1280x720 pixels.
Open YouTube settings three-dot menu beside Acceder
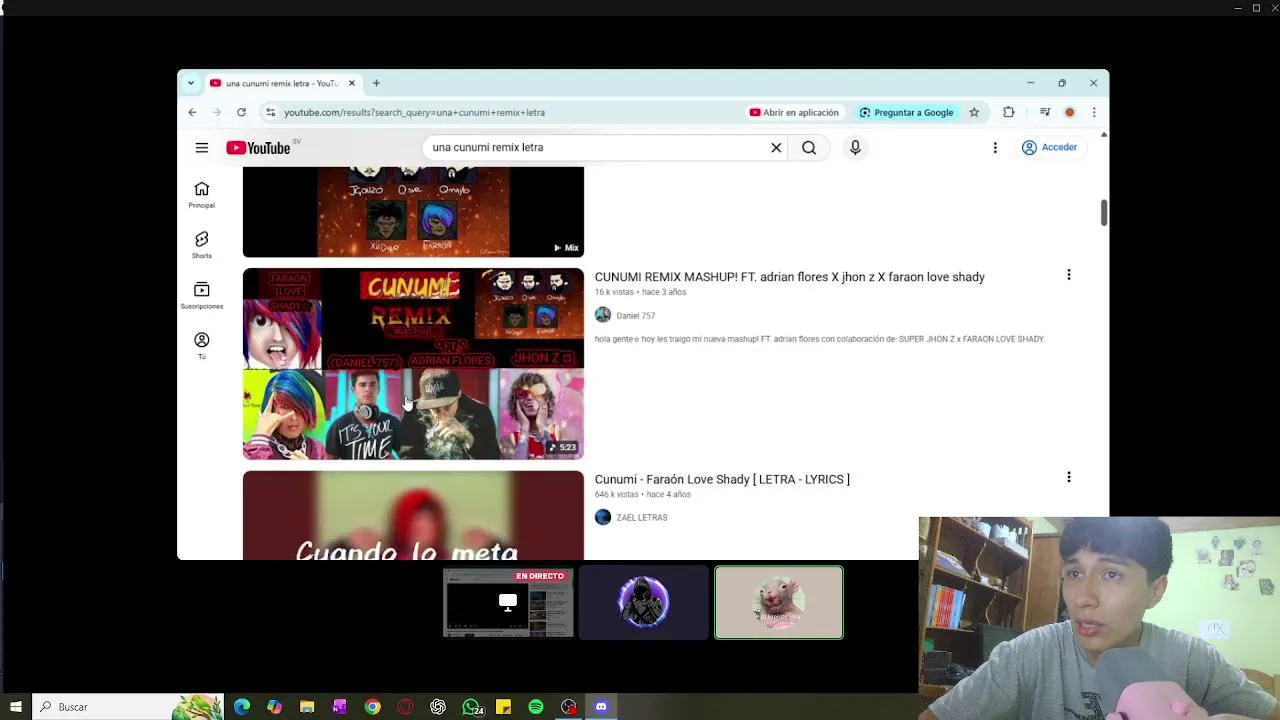[995, 148]
